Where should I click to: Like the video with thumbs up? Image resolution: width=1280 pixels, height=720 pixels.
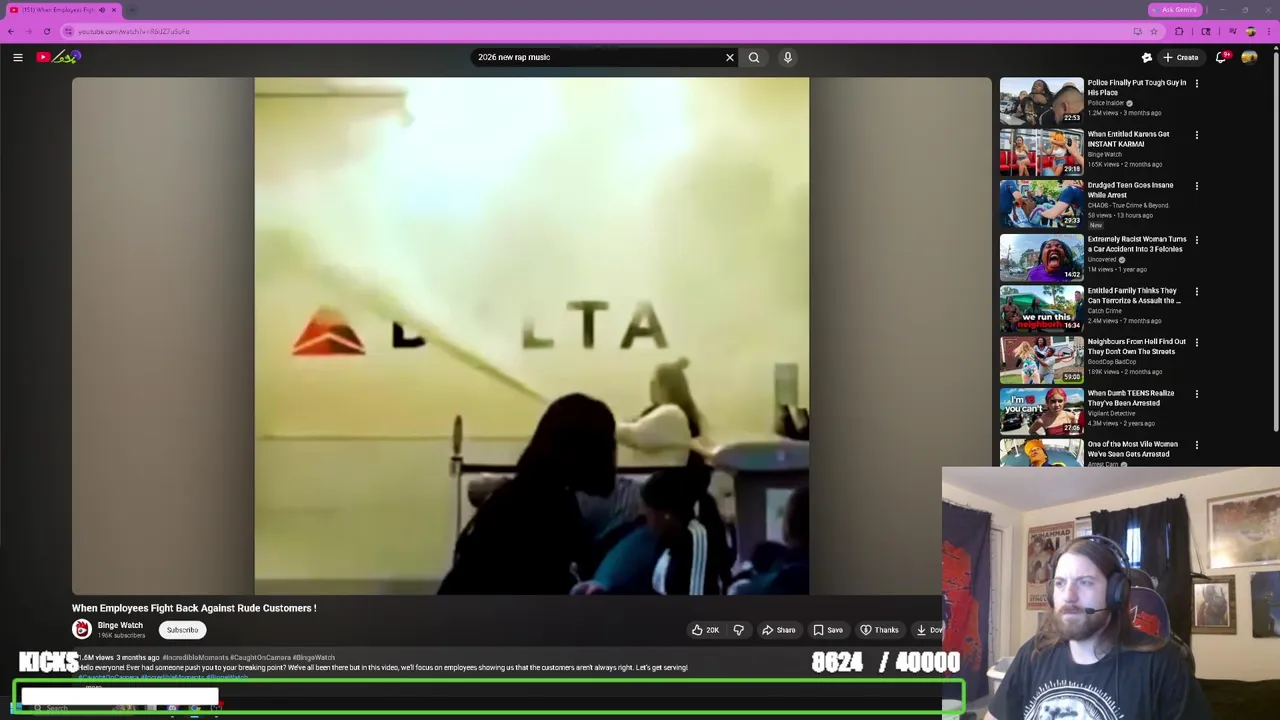[x=705, y=630]
